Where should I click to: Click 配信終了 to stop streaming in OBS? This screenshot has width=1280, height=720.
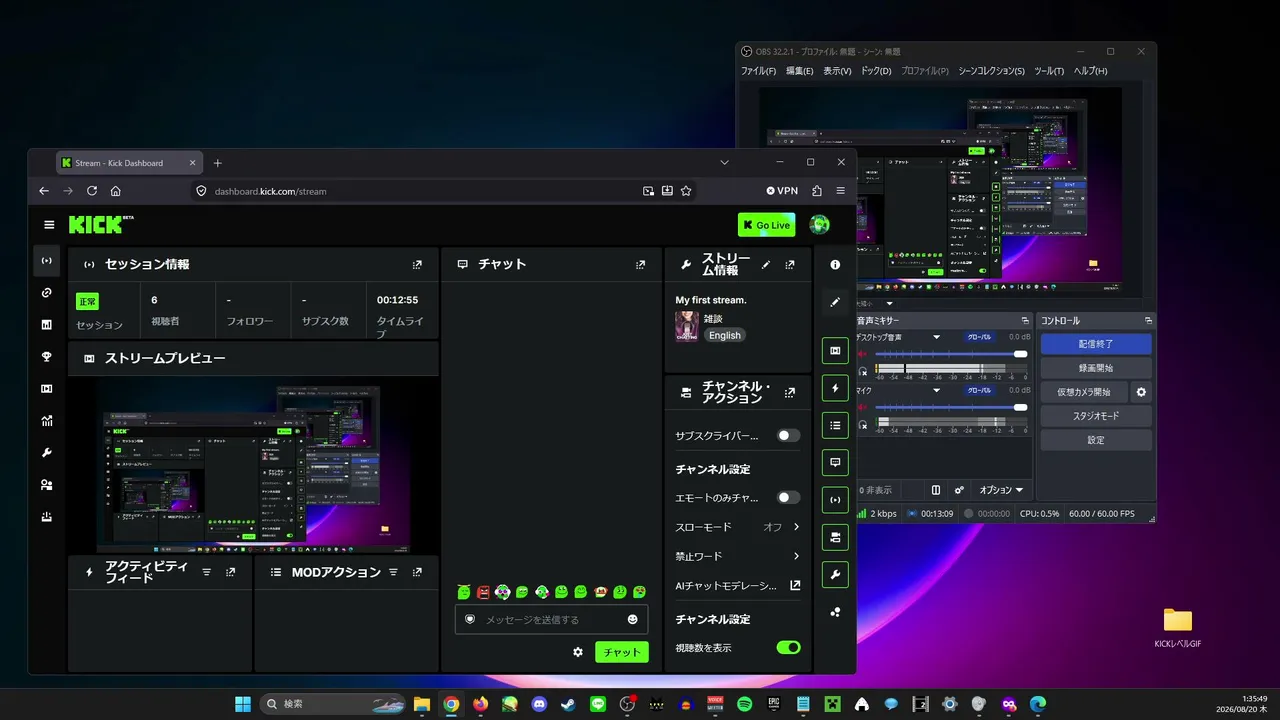pos(1096,344)
